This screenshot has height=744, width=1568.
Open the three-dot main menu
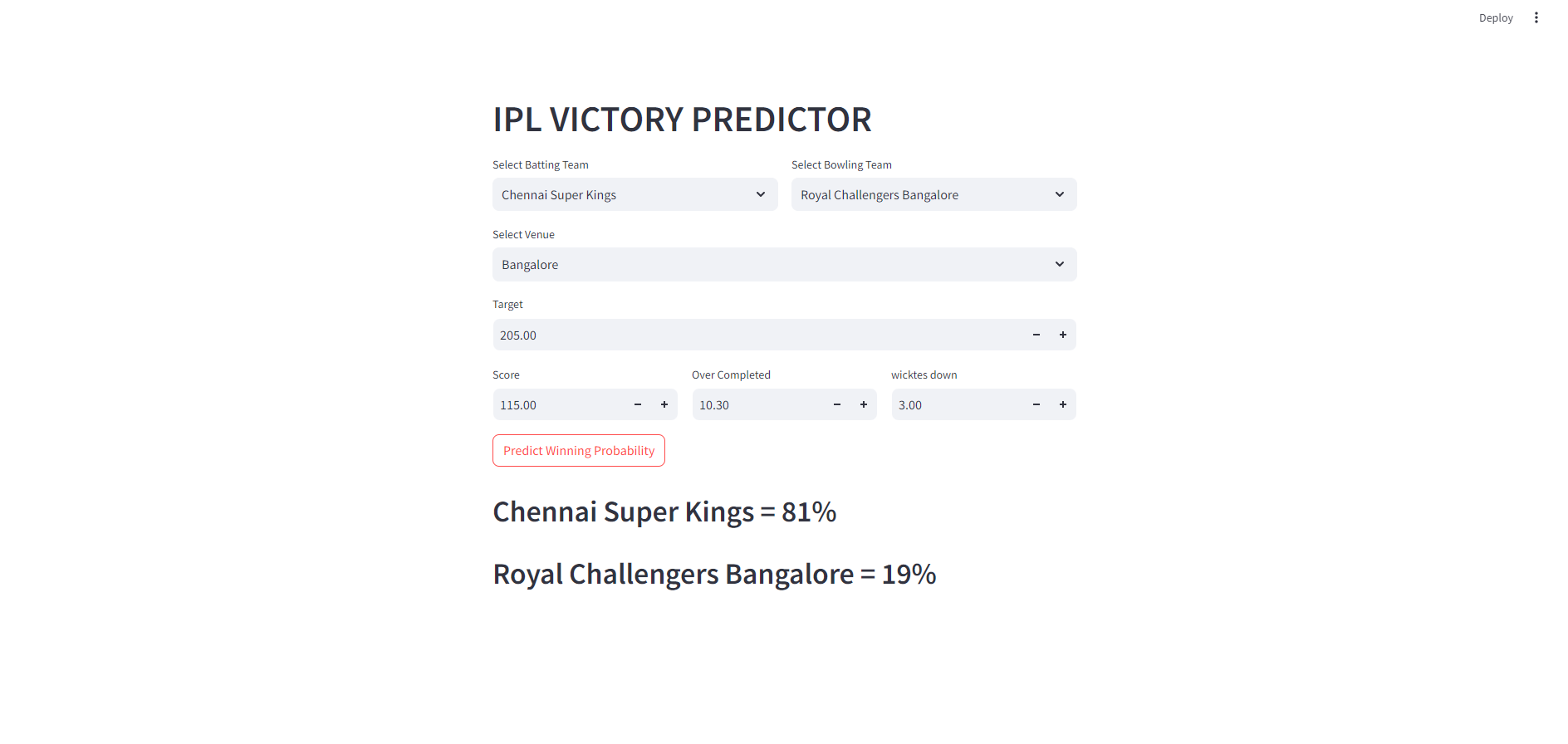tap(1536, 17)
